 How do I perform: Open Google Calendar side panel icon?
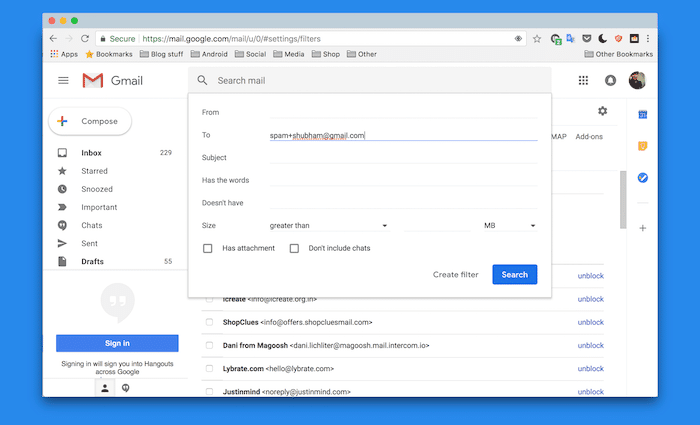point(642,115)
